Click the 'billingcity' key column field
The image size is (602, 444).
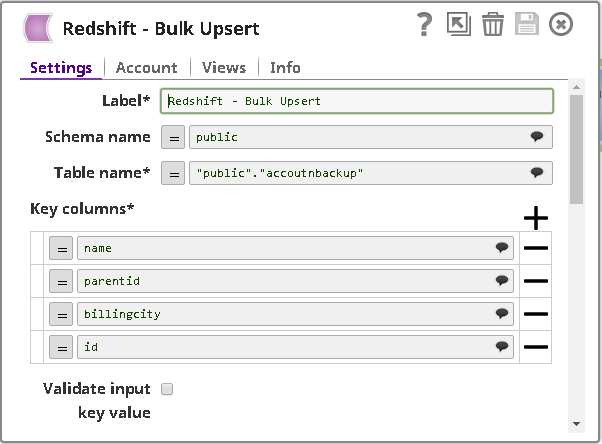tap(295, 315)
